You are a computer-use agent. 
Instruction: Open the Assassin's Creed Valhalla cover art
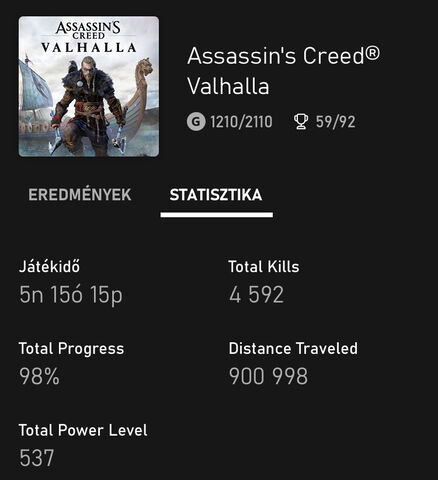(x=89, y=86)
